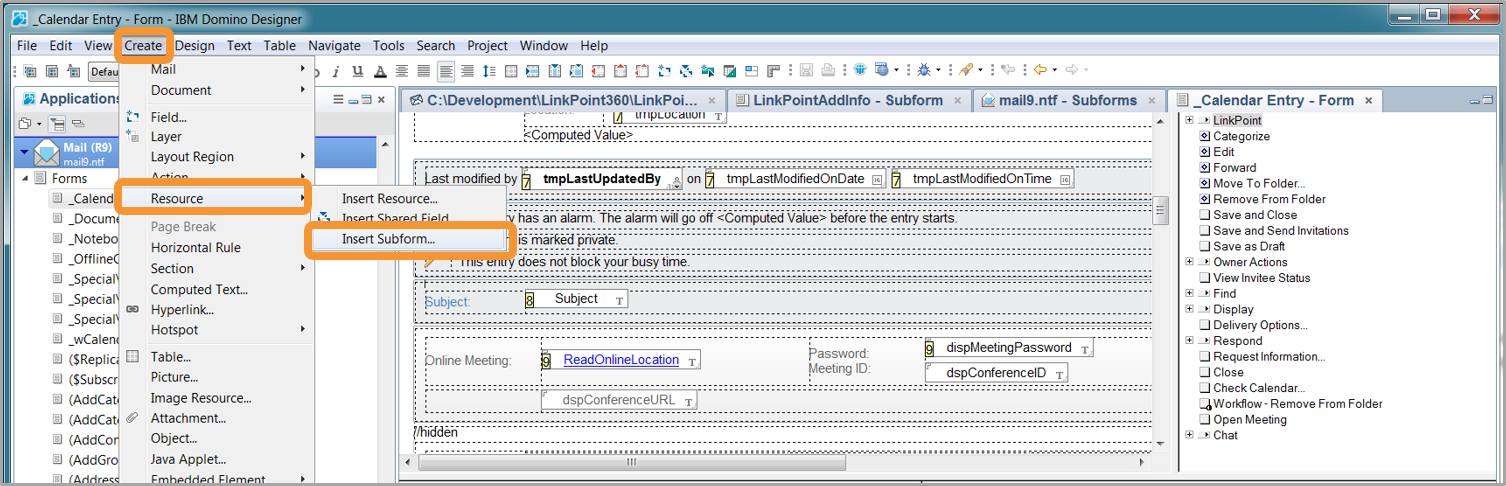This screenshot has height=486, width=1506.
Task: Click ReadOnlineLocation field link
Action: click(620, 360)
